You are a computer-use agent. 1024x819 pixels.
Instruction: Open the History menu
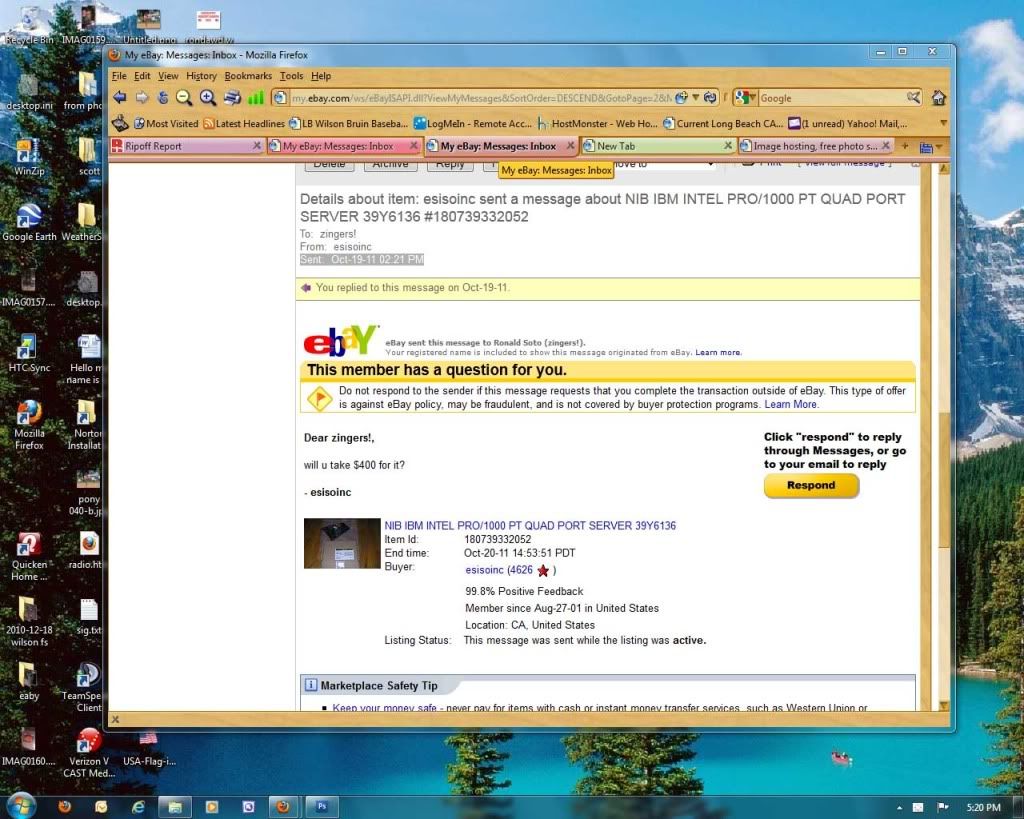point(201,76)
